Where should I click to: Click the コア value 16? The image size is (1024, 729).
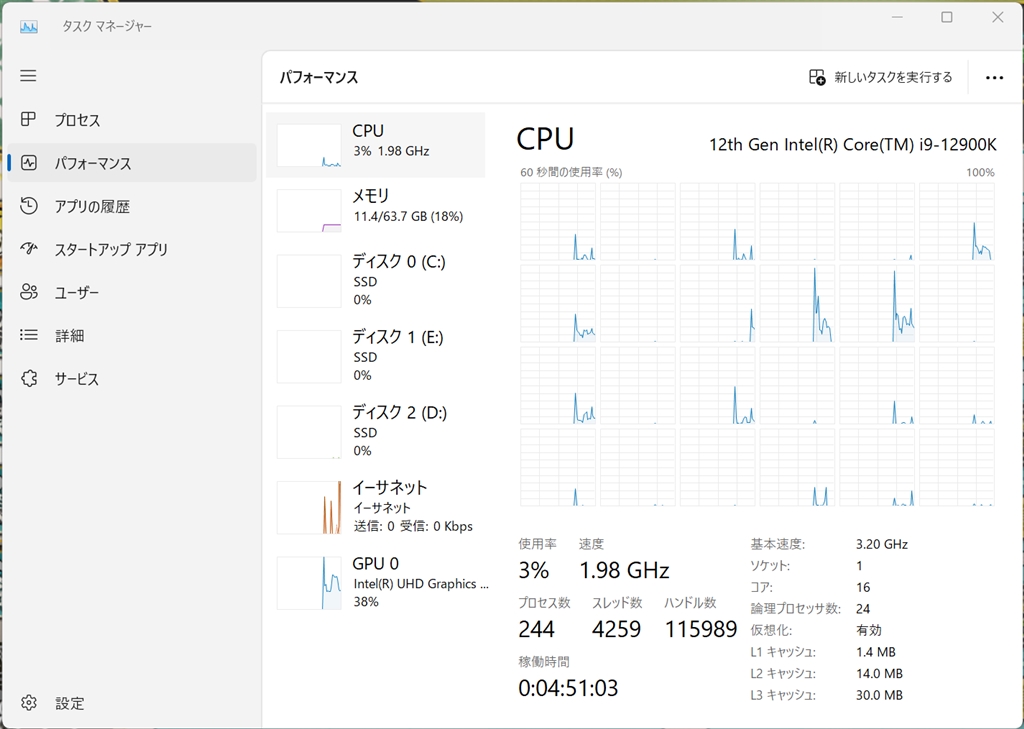[x=863, y=587]
